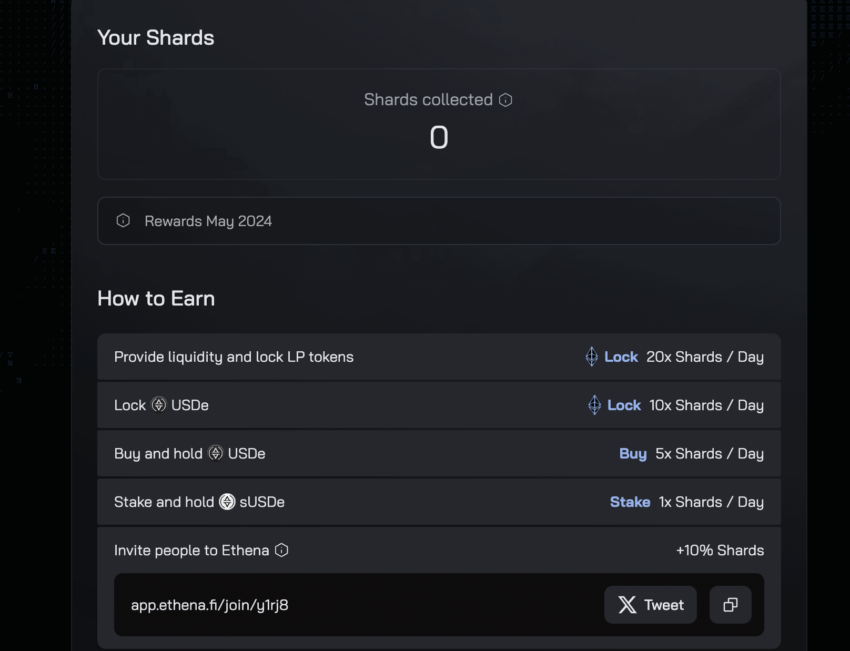Click info icon beside Invite people to Ethena
The image size is (850, 651).
(282, 550)
